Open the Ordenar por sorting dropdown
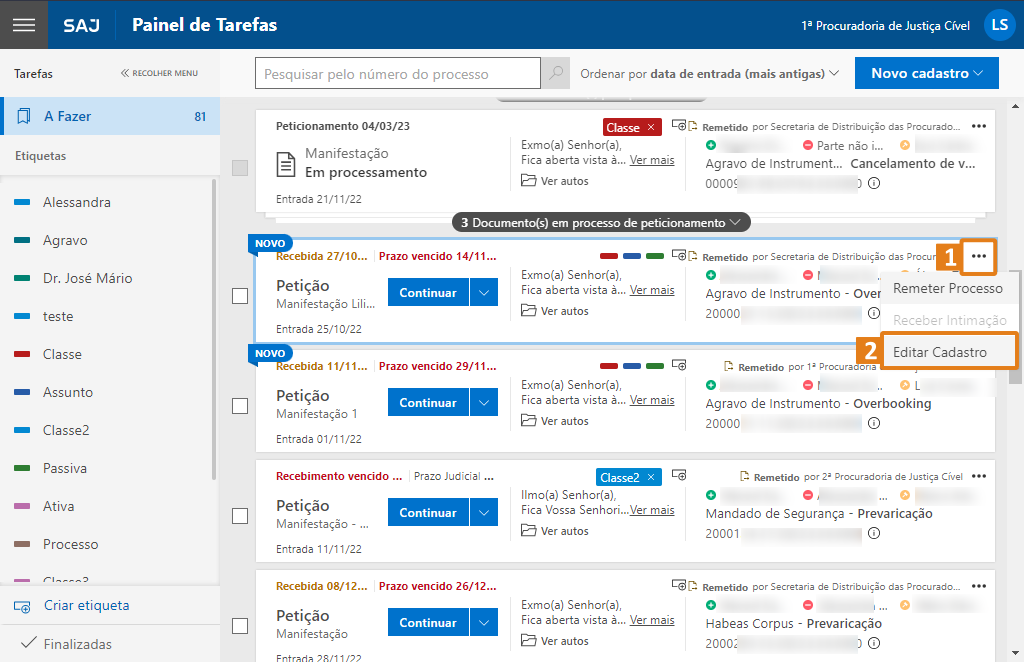 (709, 74)
